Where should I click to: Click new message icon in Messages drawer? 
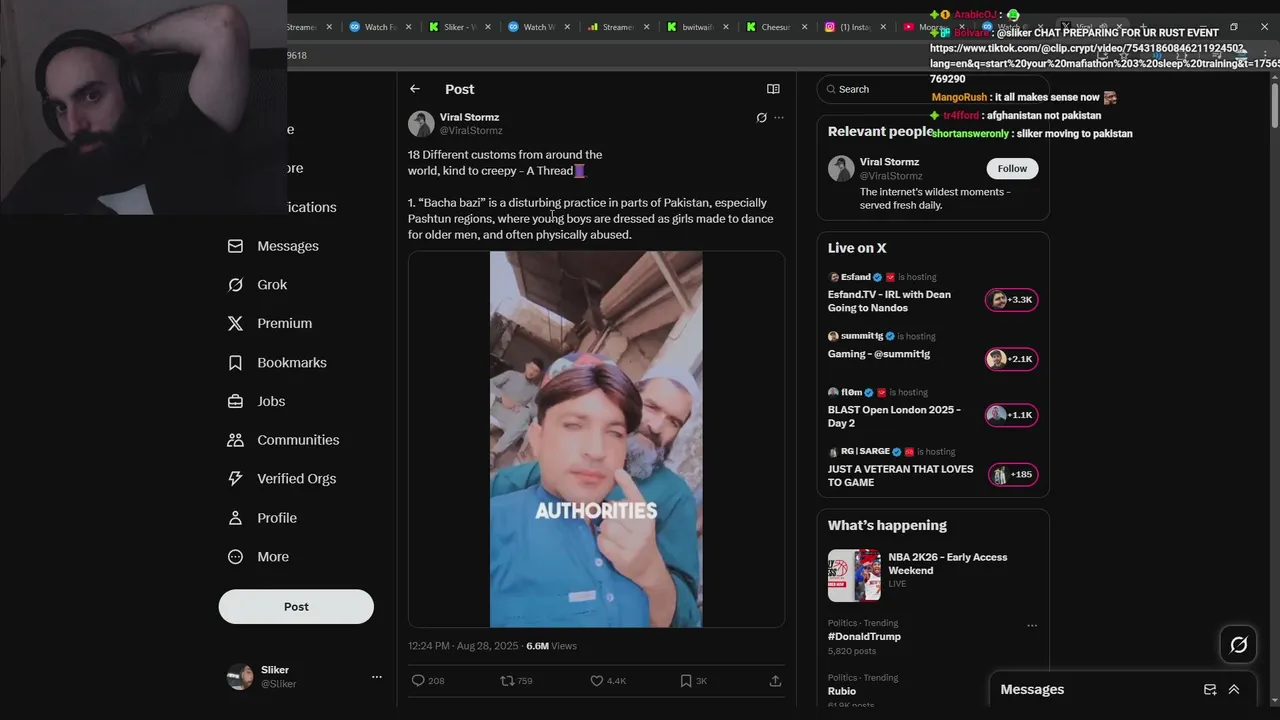click(x=1210, y=690)
